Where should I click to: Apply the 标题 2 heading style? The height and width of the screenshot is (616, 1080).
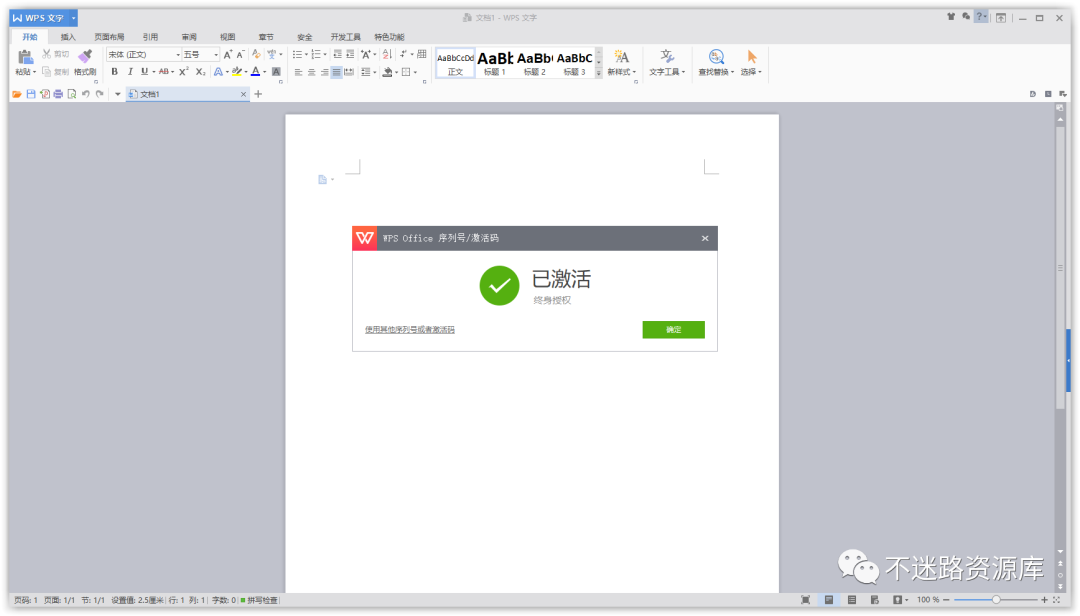point(534,63)
